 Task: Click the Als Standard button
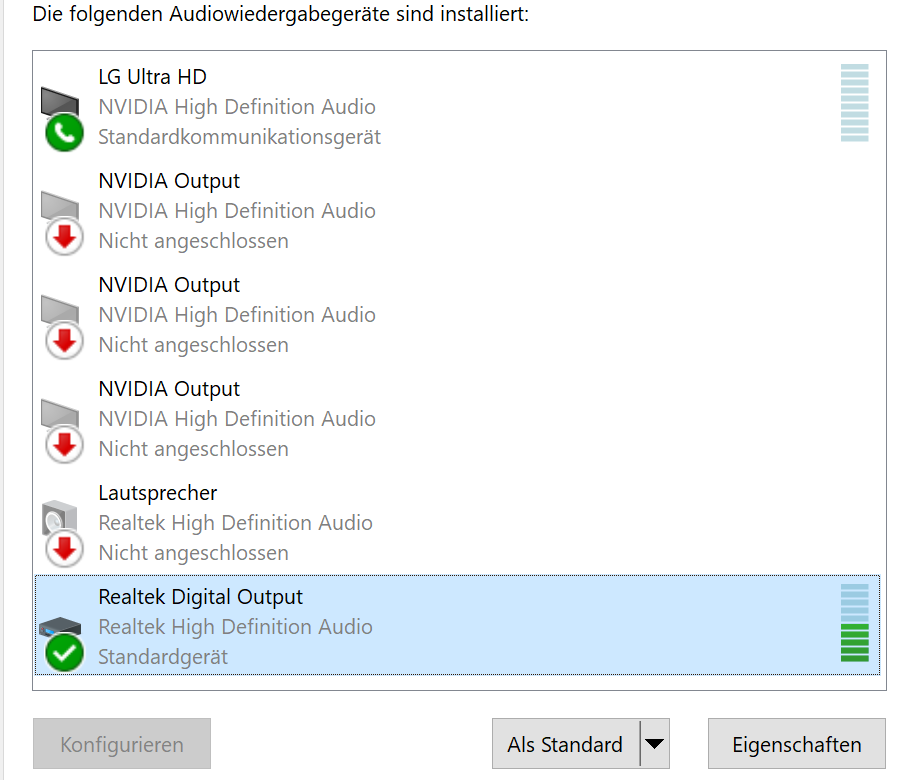coord(566,744)
